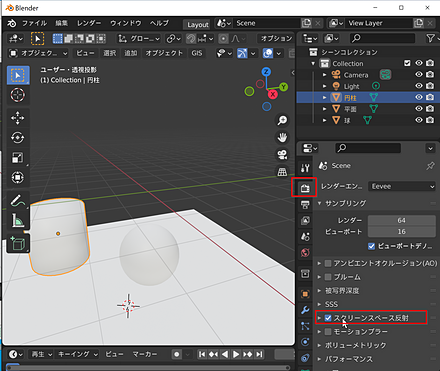Open the ファイル menu
The image size is (440, 371).
(x=34, y=23)
